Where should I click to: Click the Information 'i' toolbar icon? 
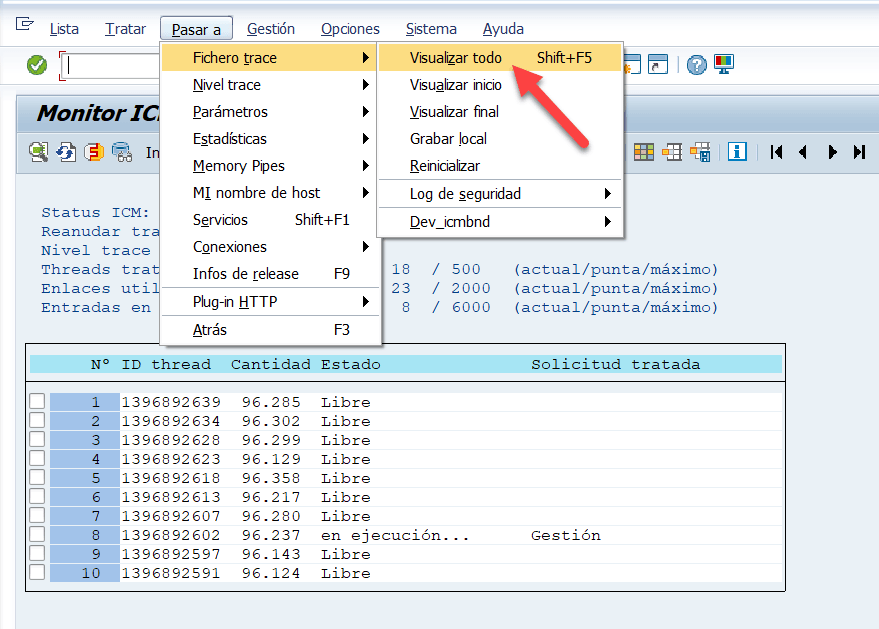(738, 152)
